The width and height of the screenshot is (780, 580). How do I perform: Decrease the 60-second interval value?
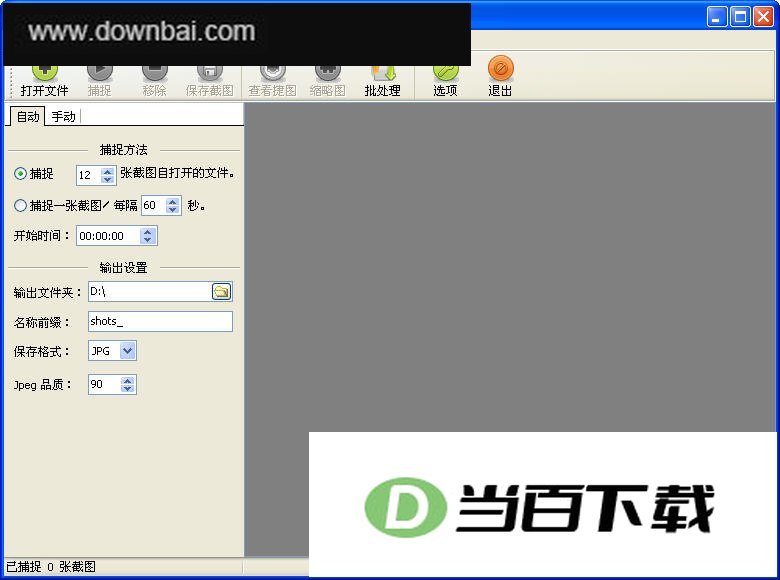173,210
